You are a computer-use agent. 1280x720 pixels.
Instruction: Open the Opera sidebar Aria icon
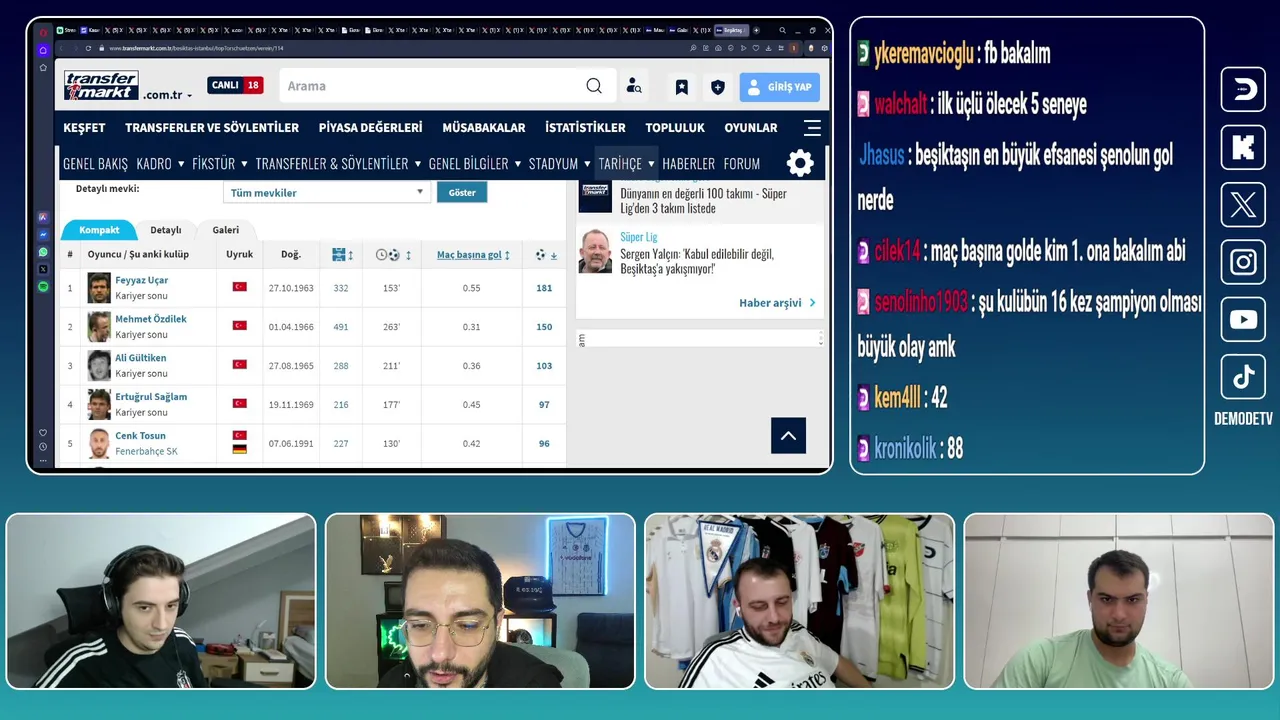click(x=43, y=217)
